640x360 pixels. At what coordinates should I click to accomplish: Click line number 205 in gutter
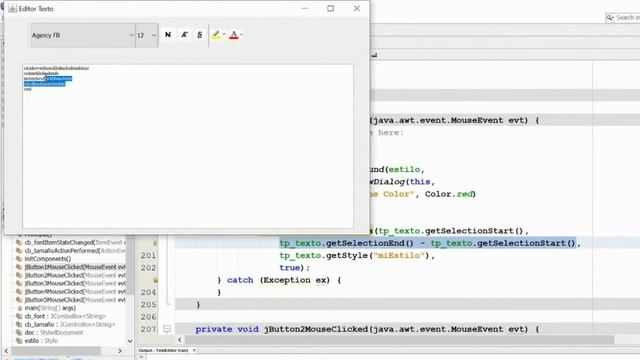(x=148, y=304)
